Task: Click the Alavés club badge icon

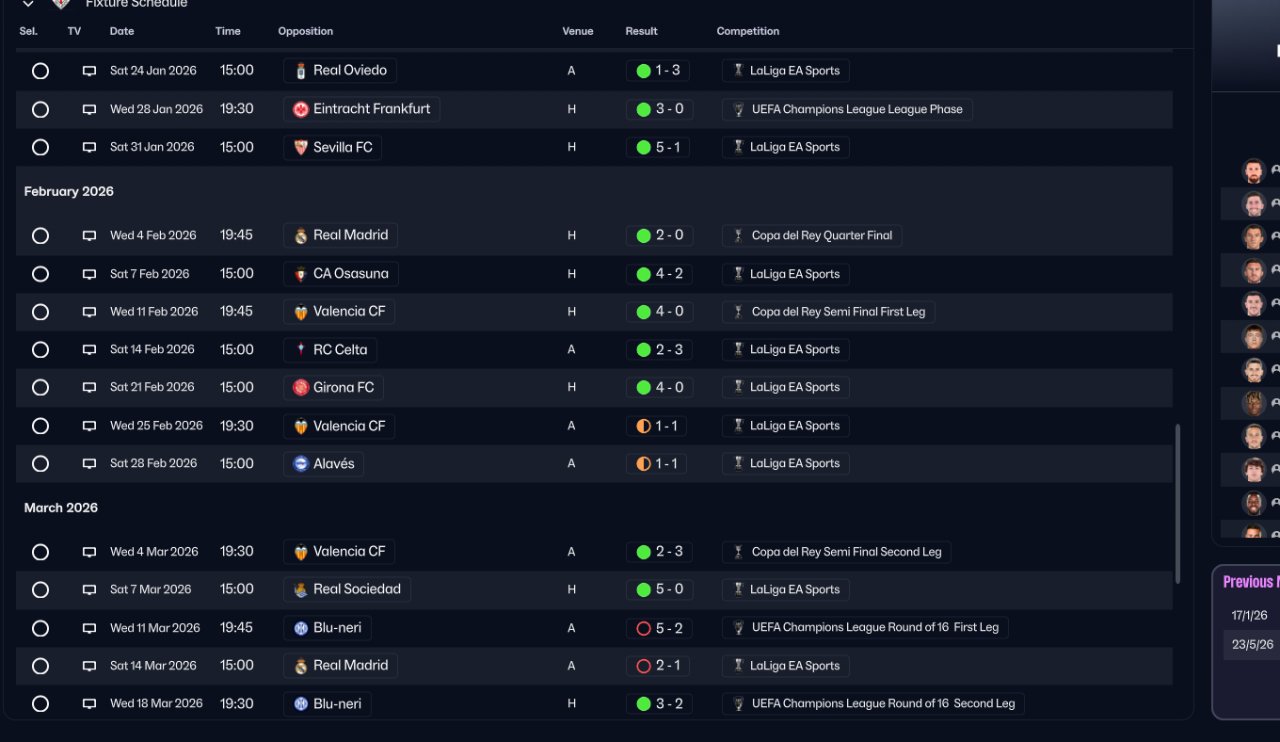Action: (301, 464)
